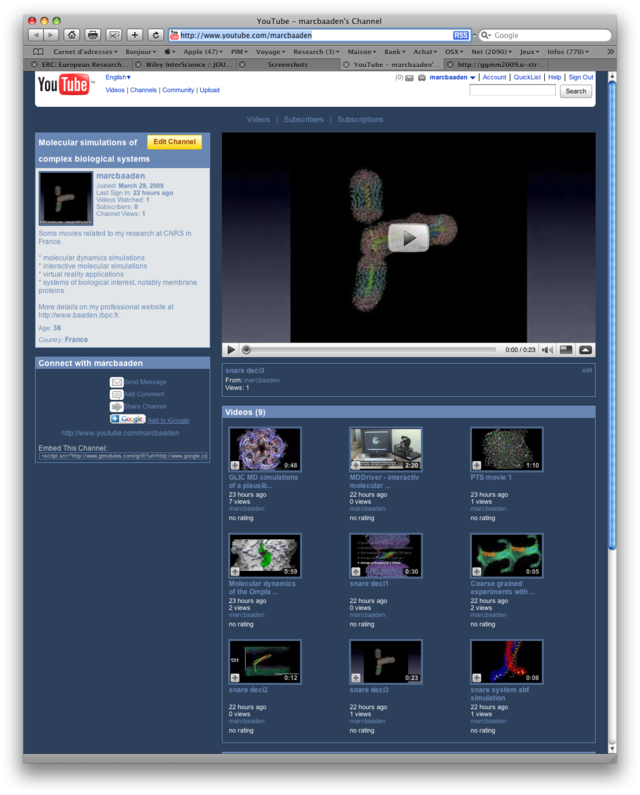Open inbox envelope icon next to marcbaaden
This screenshot has width=640, height=795.
[409, 78]
